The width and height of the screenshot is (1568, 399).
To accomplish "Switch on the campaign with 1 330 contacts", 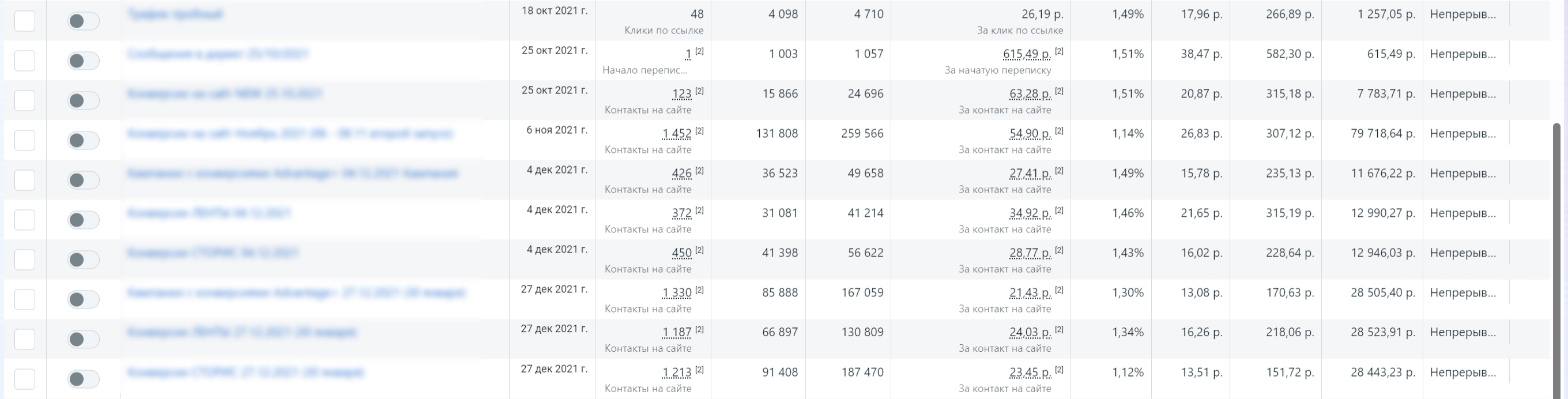I will (84, 299).
